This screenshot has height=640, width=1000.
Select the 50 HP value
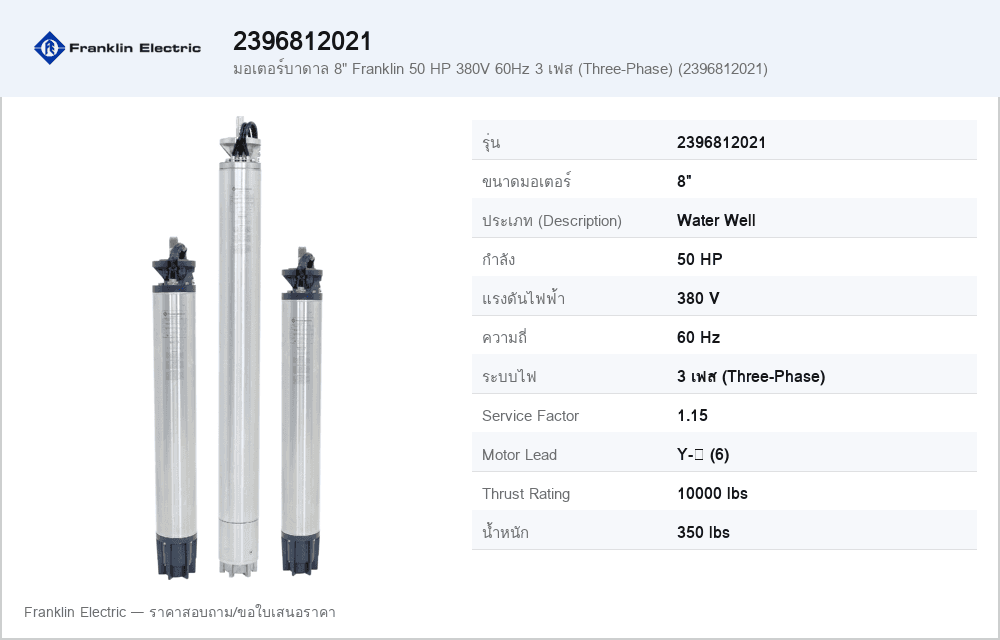click(x=700, y=259)
